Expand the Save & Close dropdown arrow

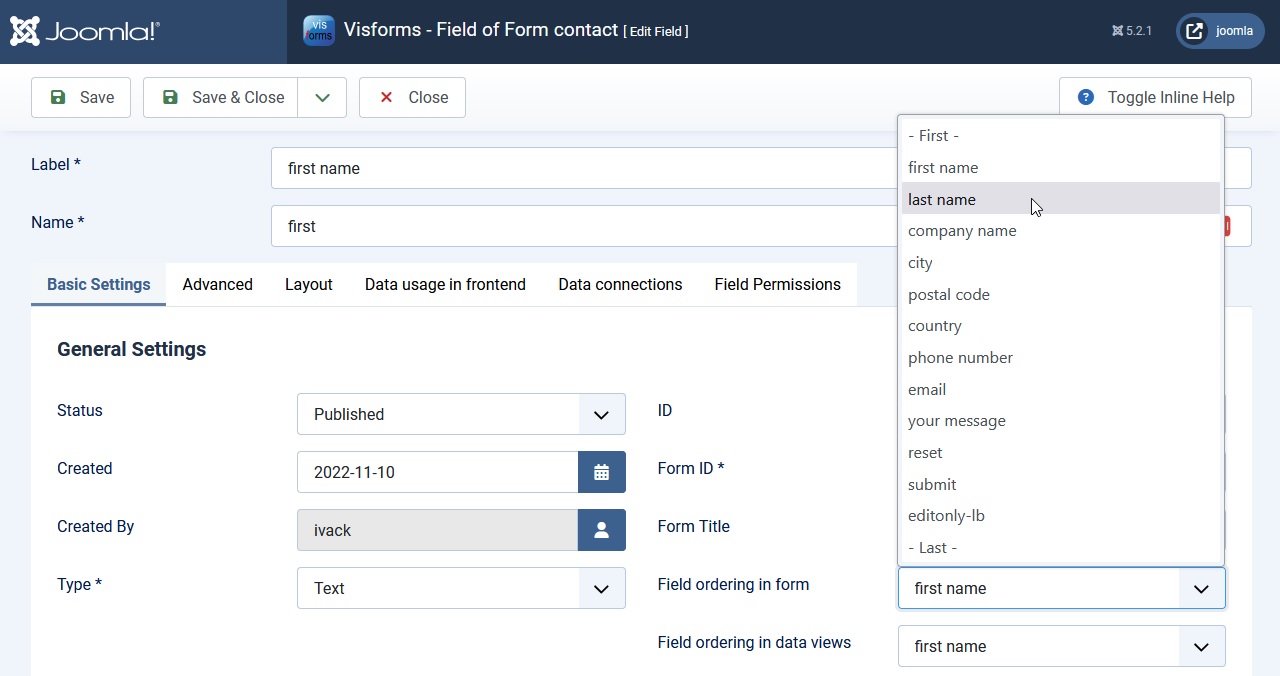322,97
